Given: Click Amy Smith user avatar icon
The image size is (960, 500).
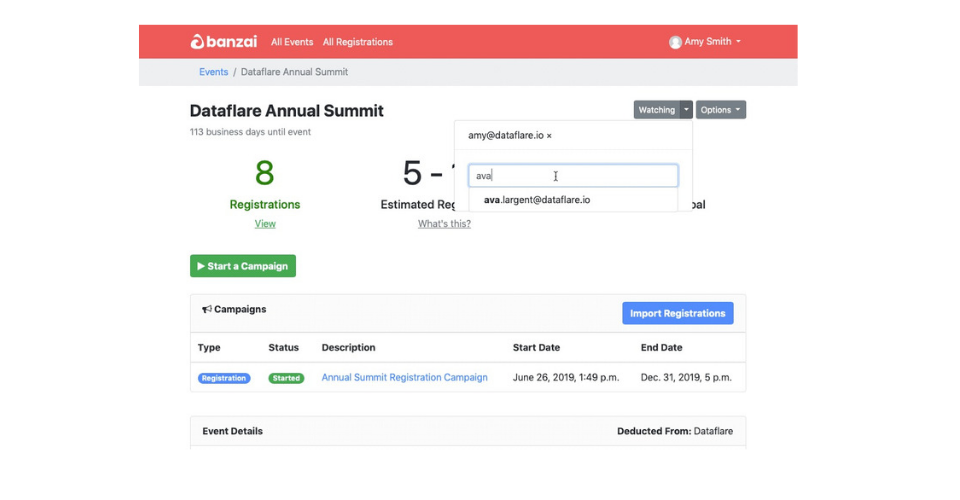Looking at the screenshot, I should (x=675, y=42).
